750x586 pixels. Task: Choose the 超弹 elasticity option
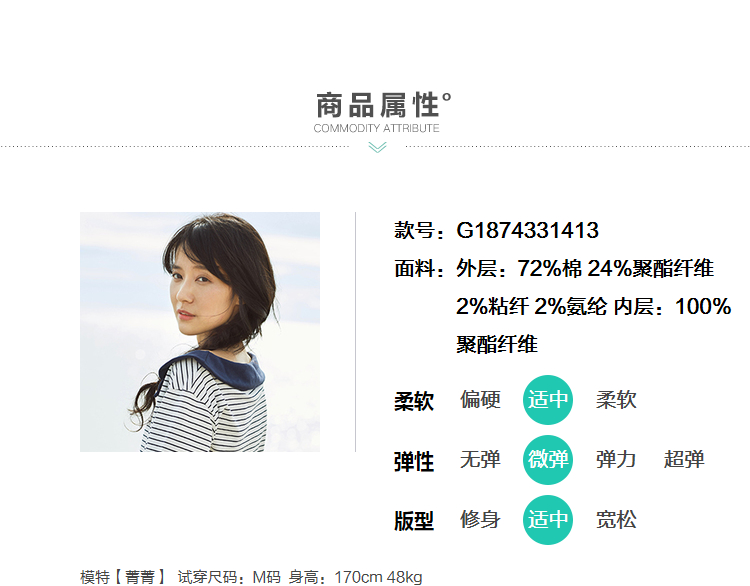684,460
